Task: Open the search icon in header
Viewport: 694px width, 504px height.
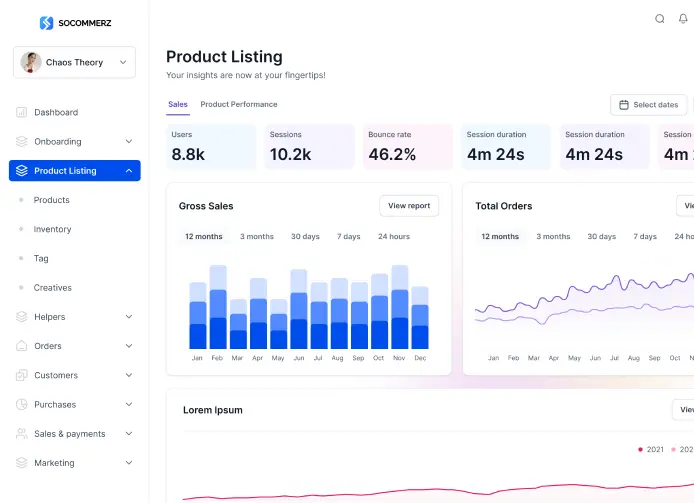Action: 659,19
